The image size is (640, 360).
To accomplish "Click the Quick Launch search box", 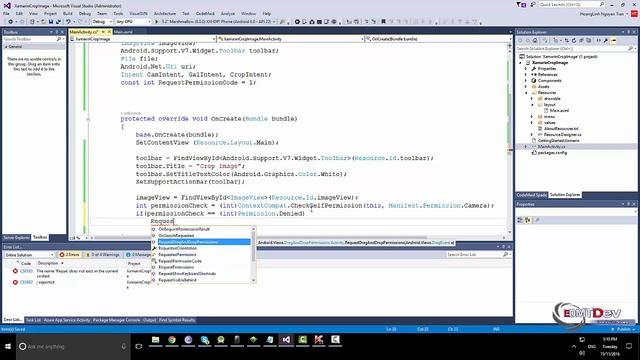I will tap(572, 4).
